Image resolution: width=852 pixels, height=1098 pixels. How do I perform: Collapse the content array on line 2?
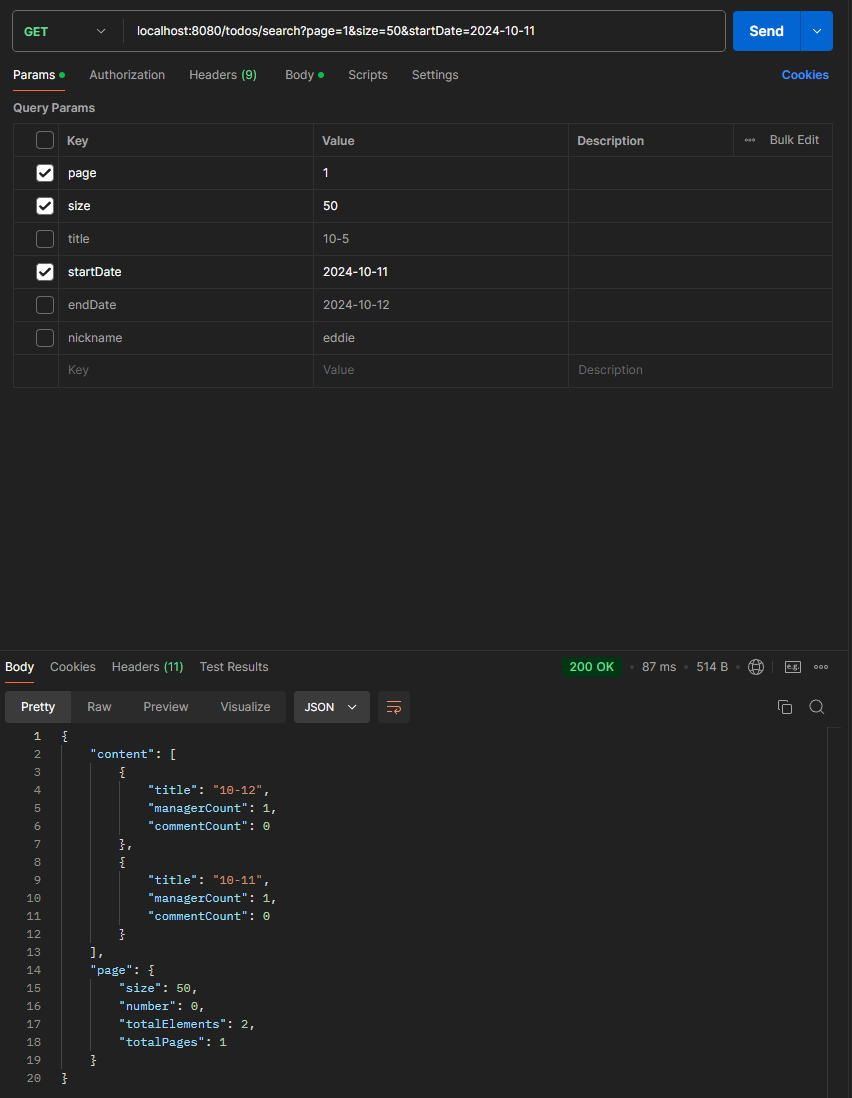point(173,754)
